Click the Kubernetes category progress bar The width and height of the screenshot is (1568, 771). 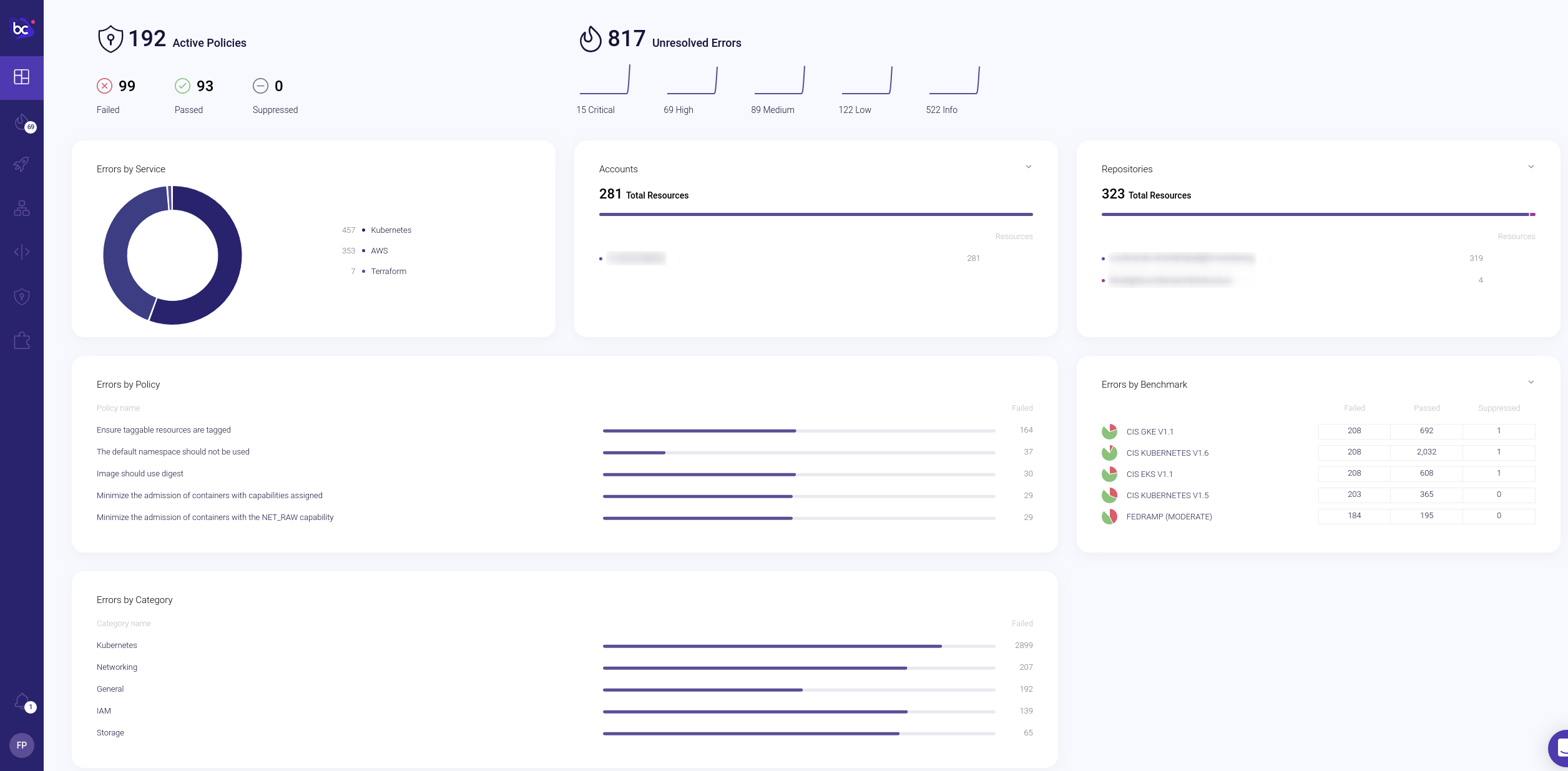tap(799, 646)
